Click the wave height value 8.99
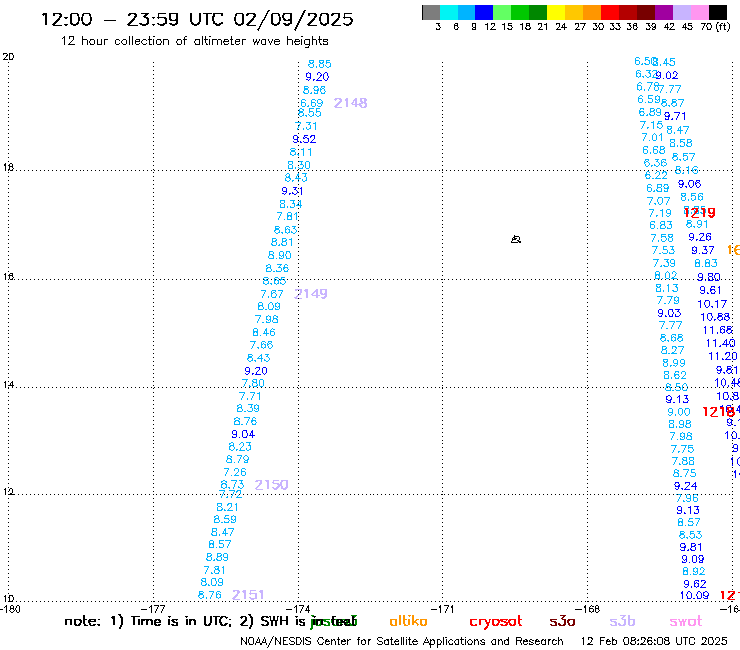 674,363
